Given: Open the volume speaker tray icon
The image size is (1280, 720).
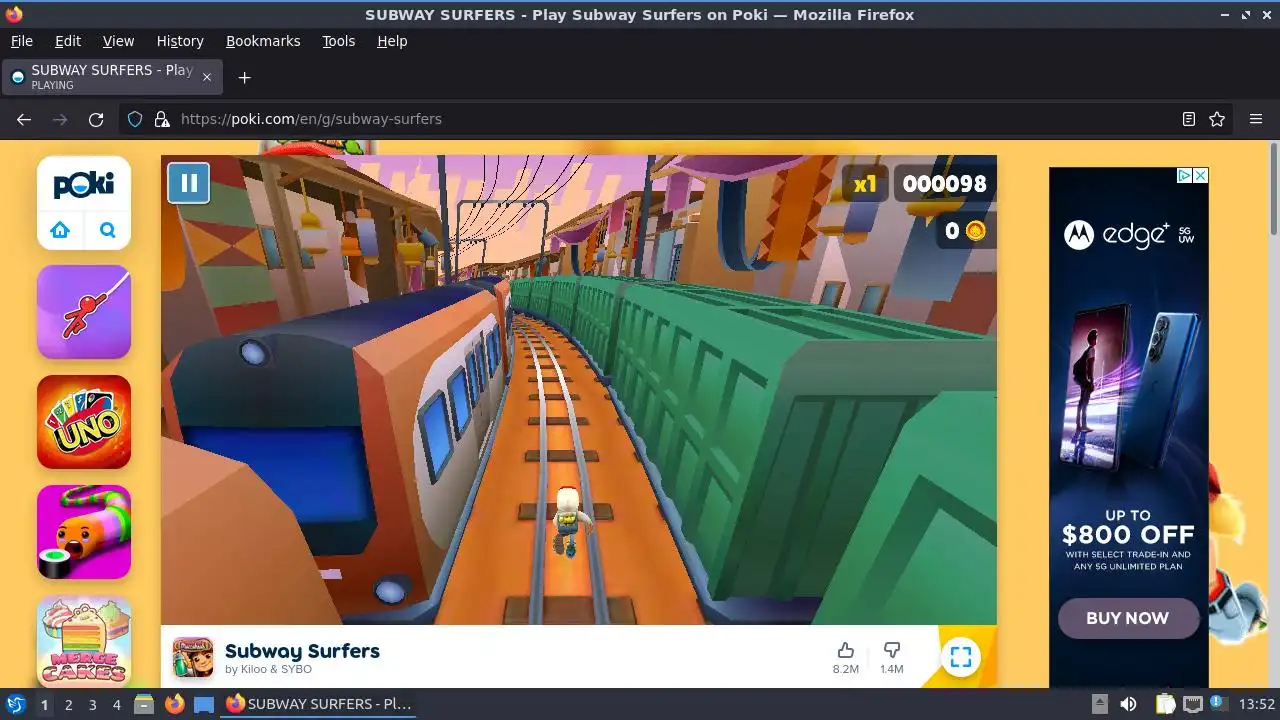Looking at the screenshot, I should coord(1128,704).
